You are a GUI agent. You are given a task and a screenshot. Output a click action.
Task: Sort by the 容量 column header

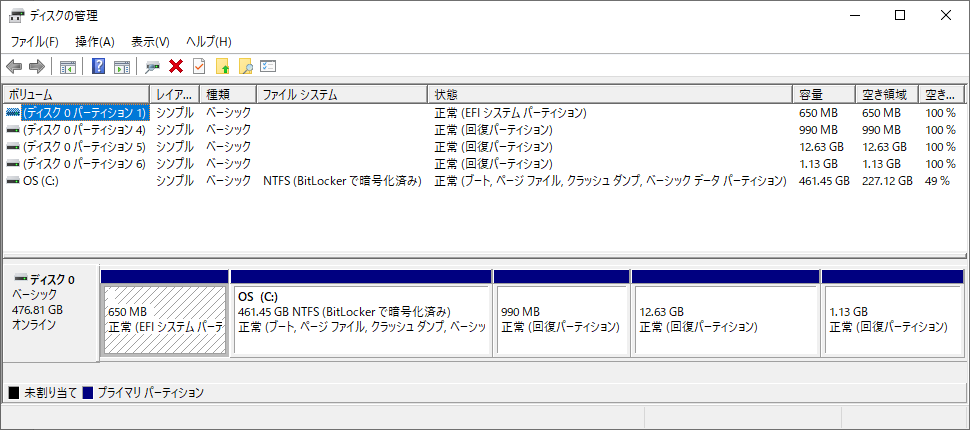[824, 95]
